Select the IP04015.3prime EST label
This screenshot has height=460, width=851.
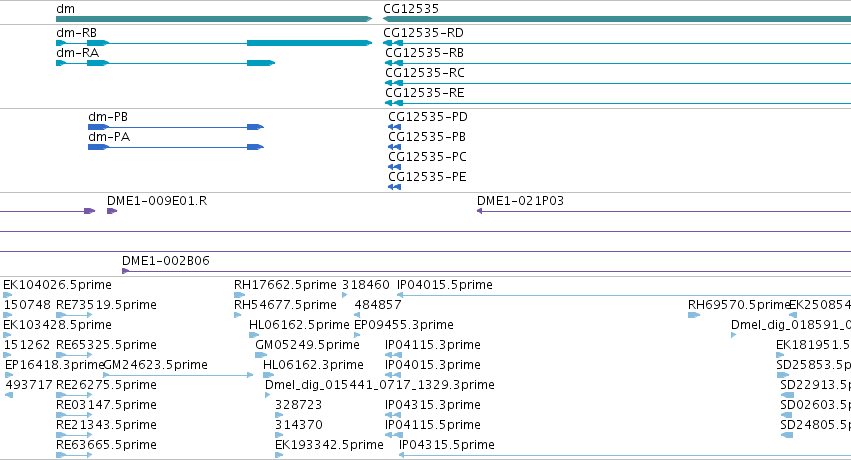(433, 365)
